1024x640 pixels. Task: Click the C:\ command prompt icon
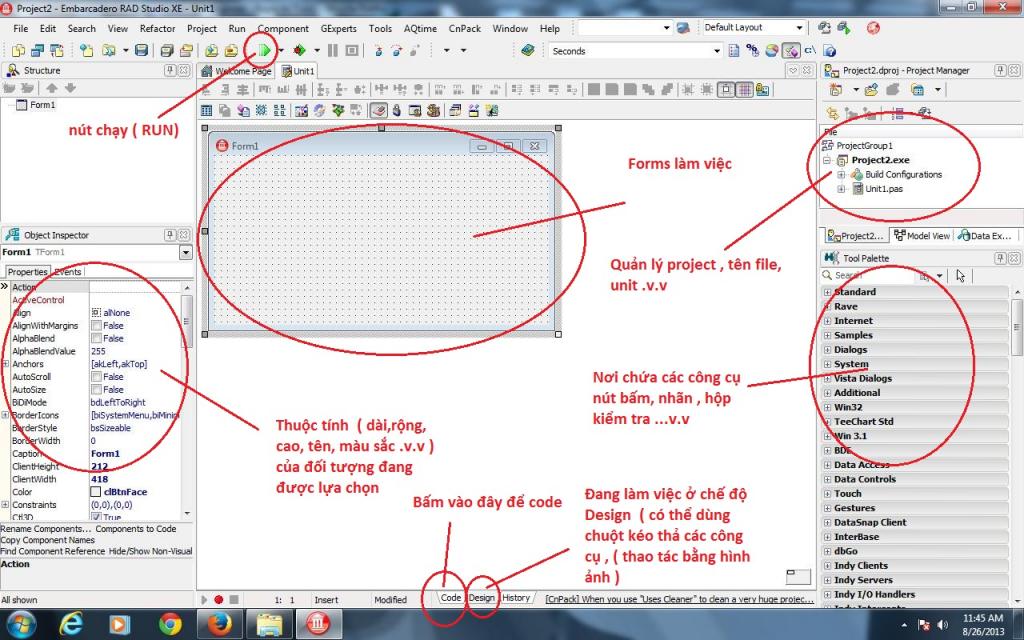(810, 50)
